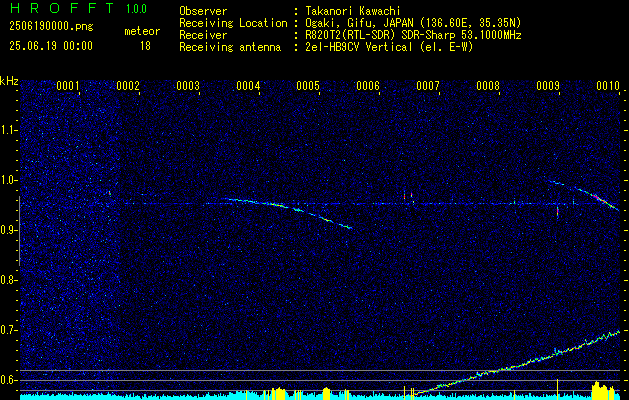Click the 0.6 frequency axis label

click(x=8, y=380)
